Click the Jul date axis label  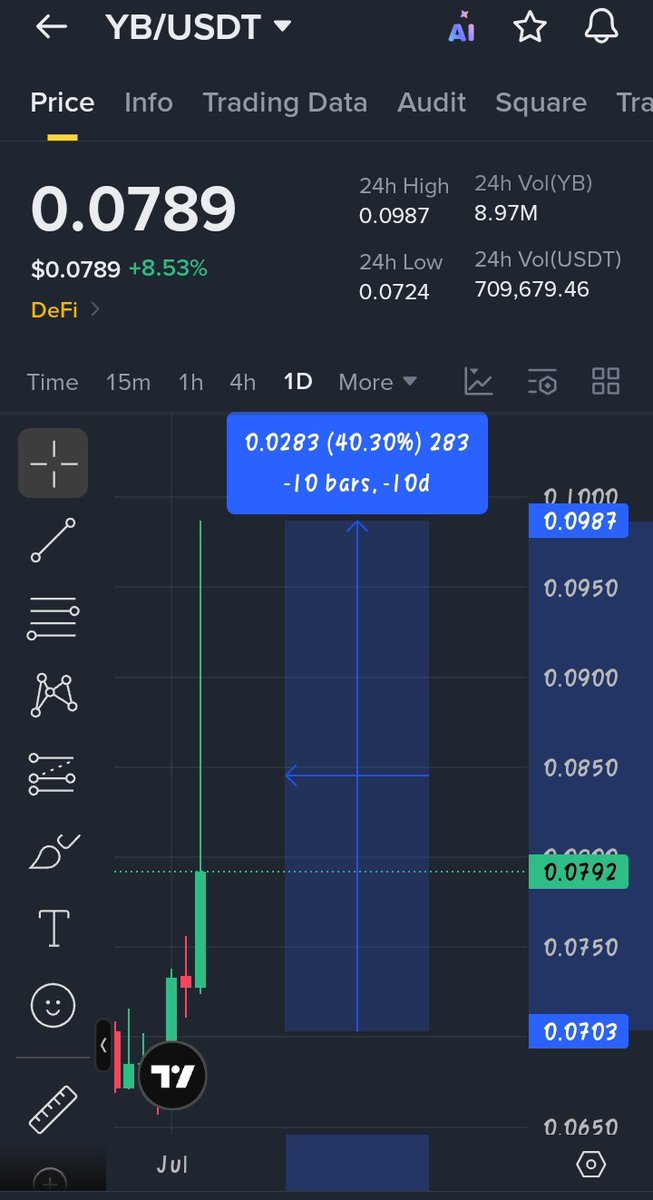pos(172,1164)
